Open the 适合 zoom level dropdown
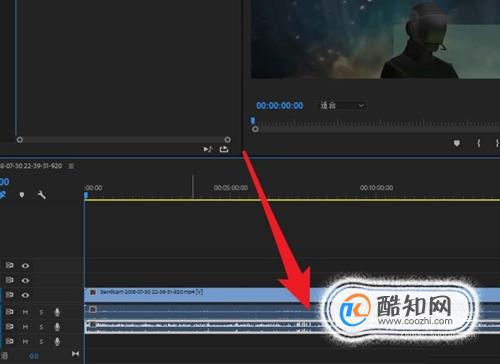The width and height of the screenshot is (500, 364). point(341,106)
